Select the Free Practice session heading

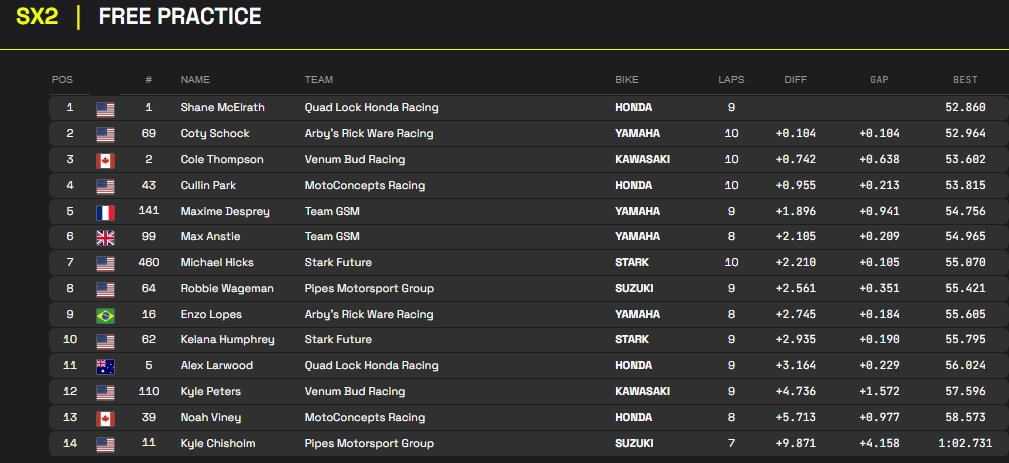click(180, 17)
